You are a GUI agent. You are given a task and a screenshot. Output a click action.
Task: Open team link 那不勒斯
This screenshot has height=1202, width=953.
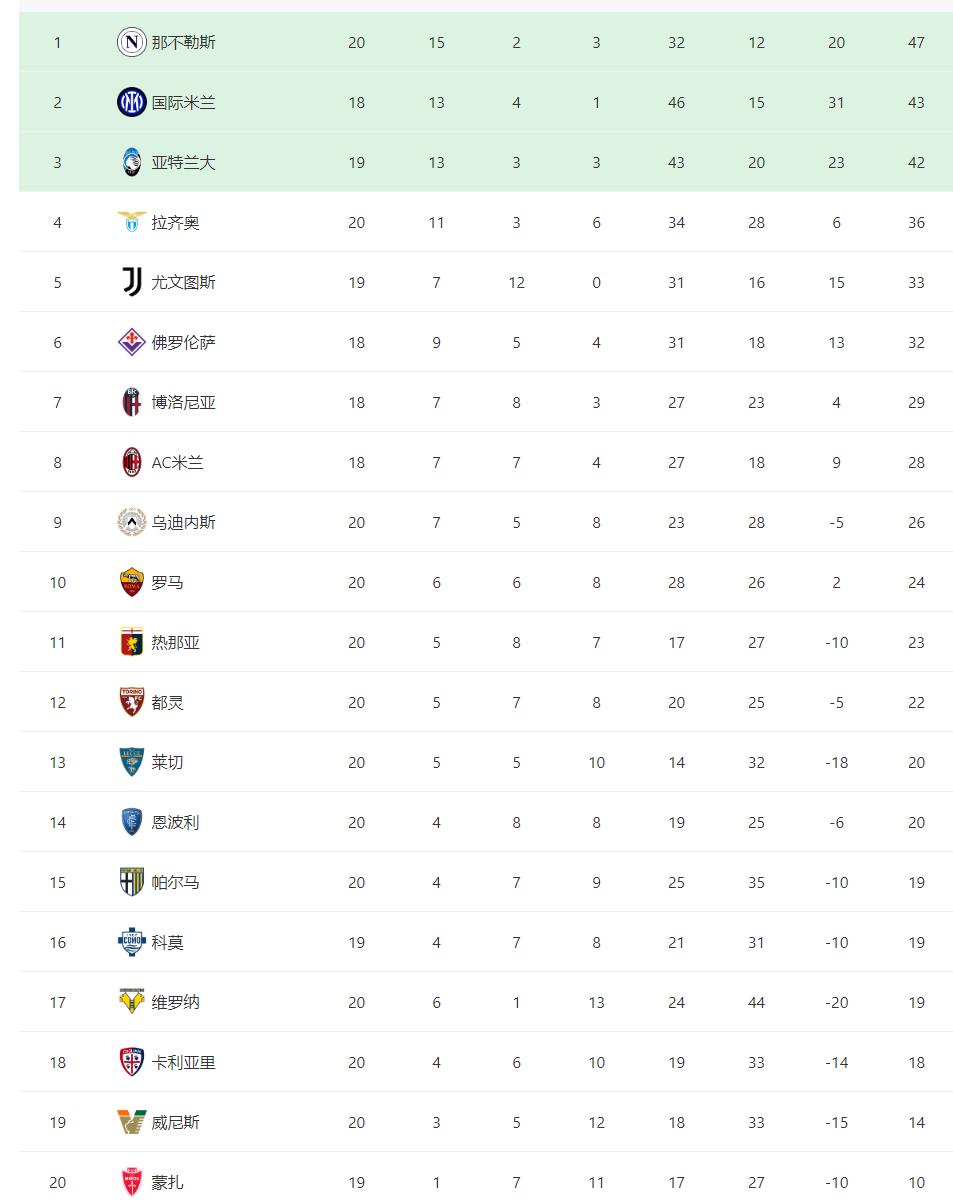(183, 42)
